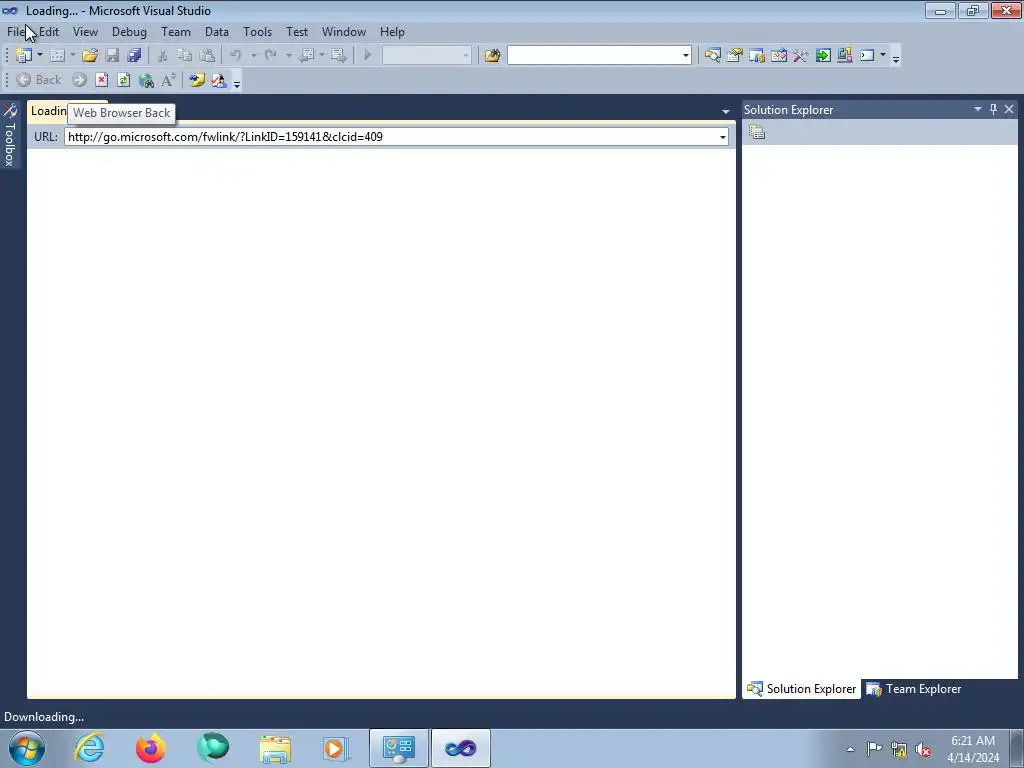
Task: Open the Other Windows dropdown arrow
Action: click(883, 56)
